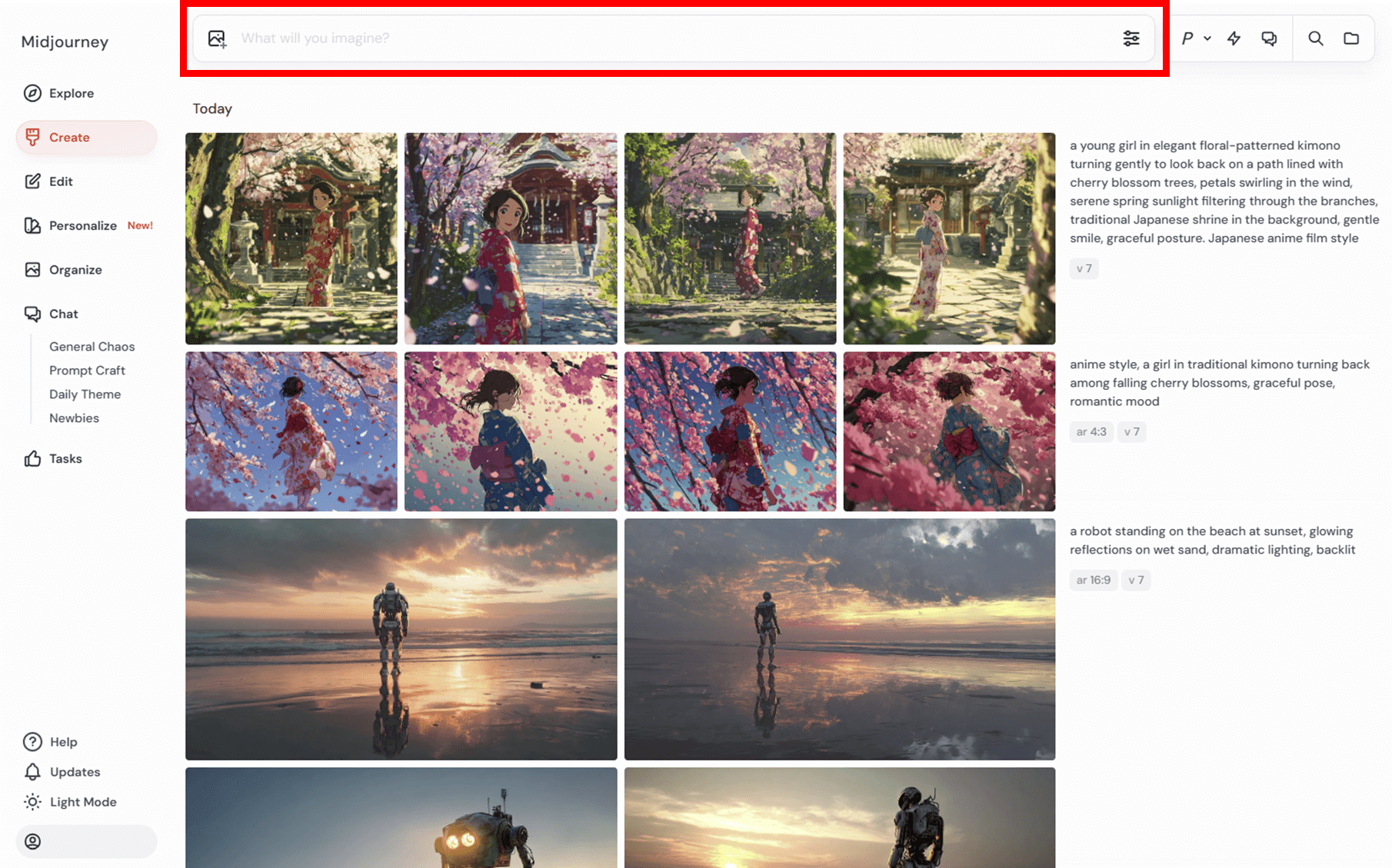This screenshot has height=868, width=1392.
Task: Open left robot beach sunset image
Action: (401, 639)
